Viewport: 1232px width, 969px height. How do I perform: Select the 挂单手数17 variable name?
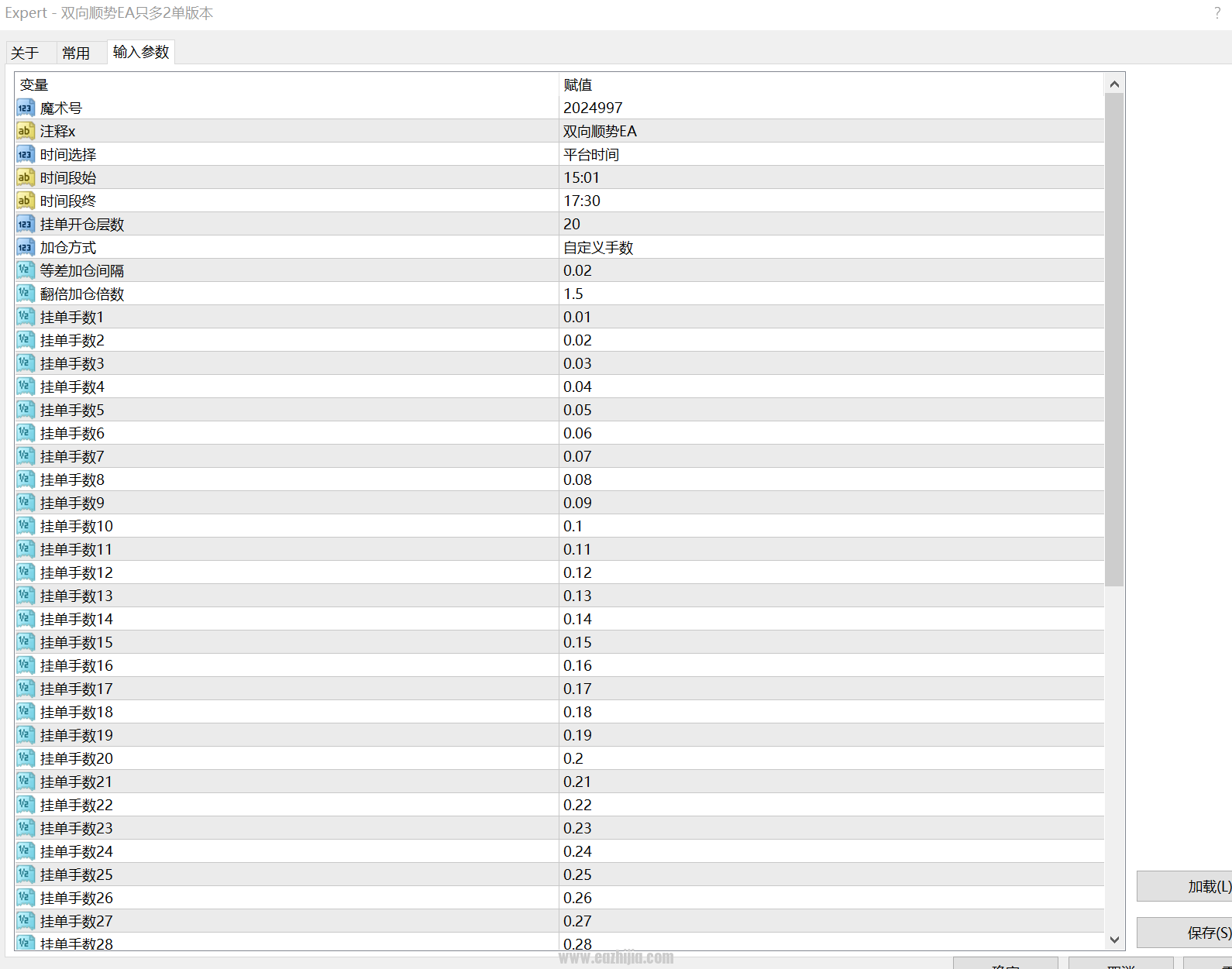point(76,689)
